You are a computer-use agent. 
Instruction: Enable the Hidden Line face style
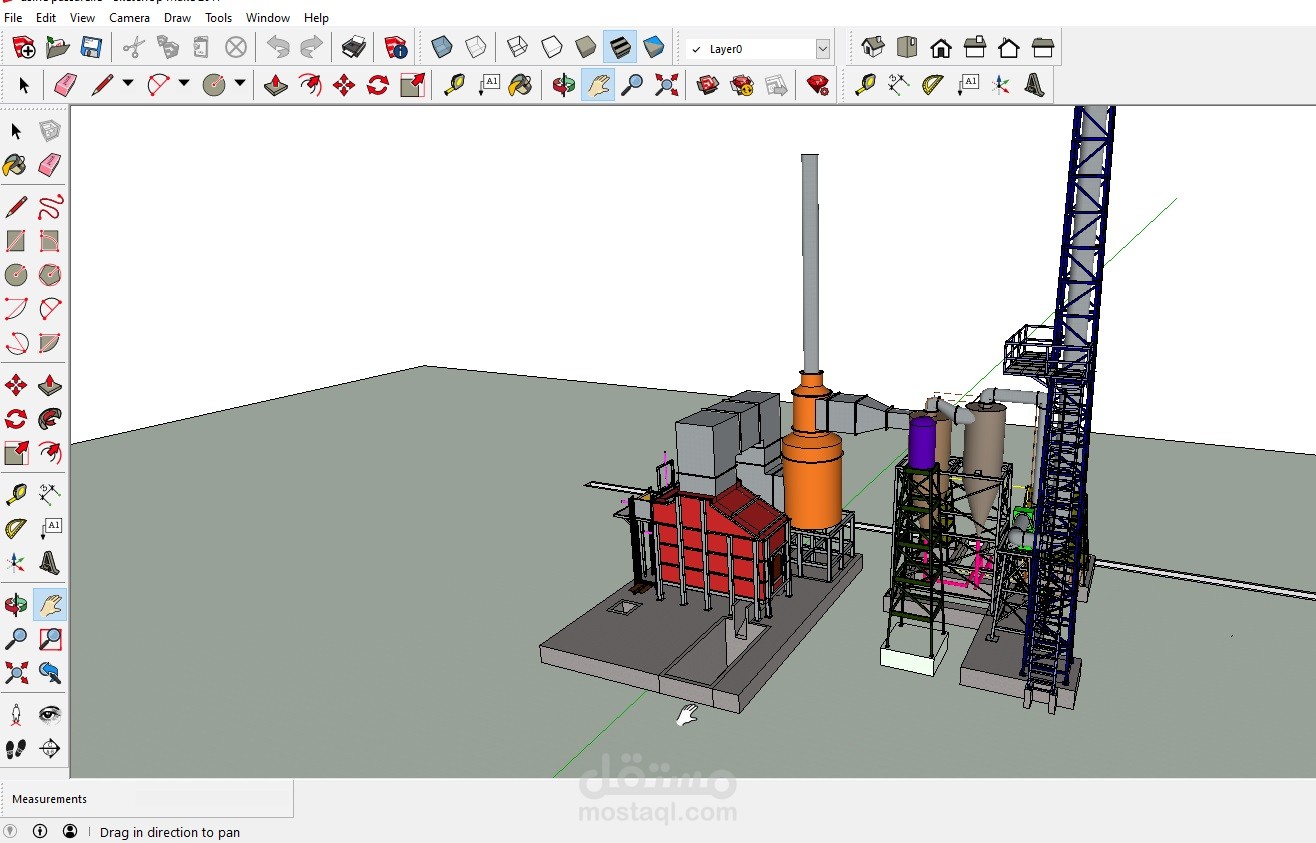pos(552,47)
